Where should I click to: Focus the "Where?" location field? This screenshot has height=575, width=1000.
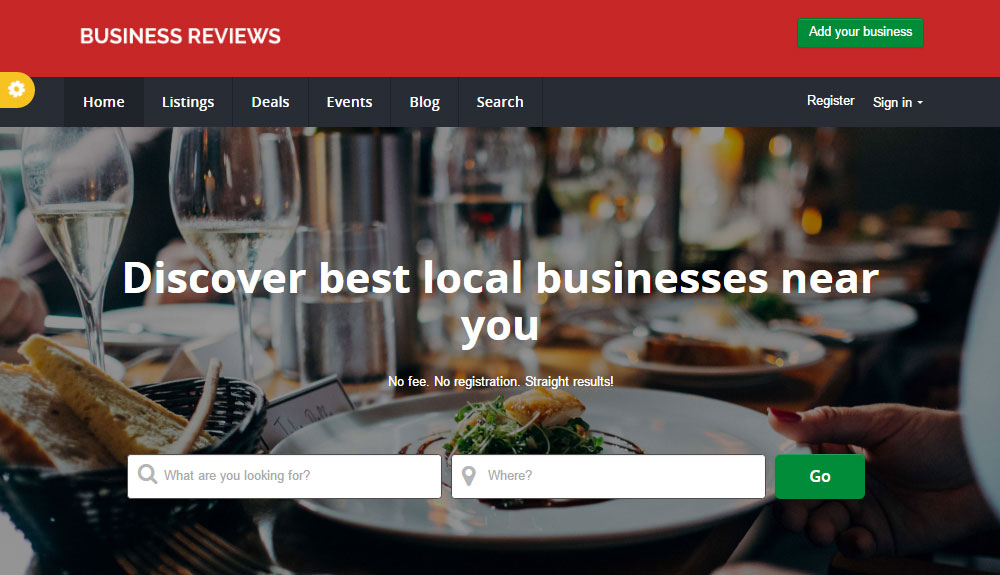pos(608,476)
